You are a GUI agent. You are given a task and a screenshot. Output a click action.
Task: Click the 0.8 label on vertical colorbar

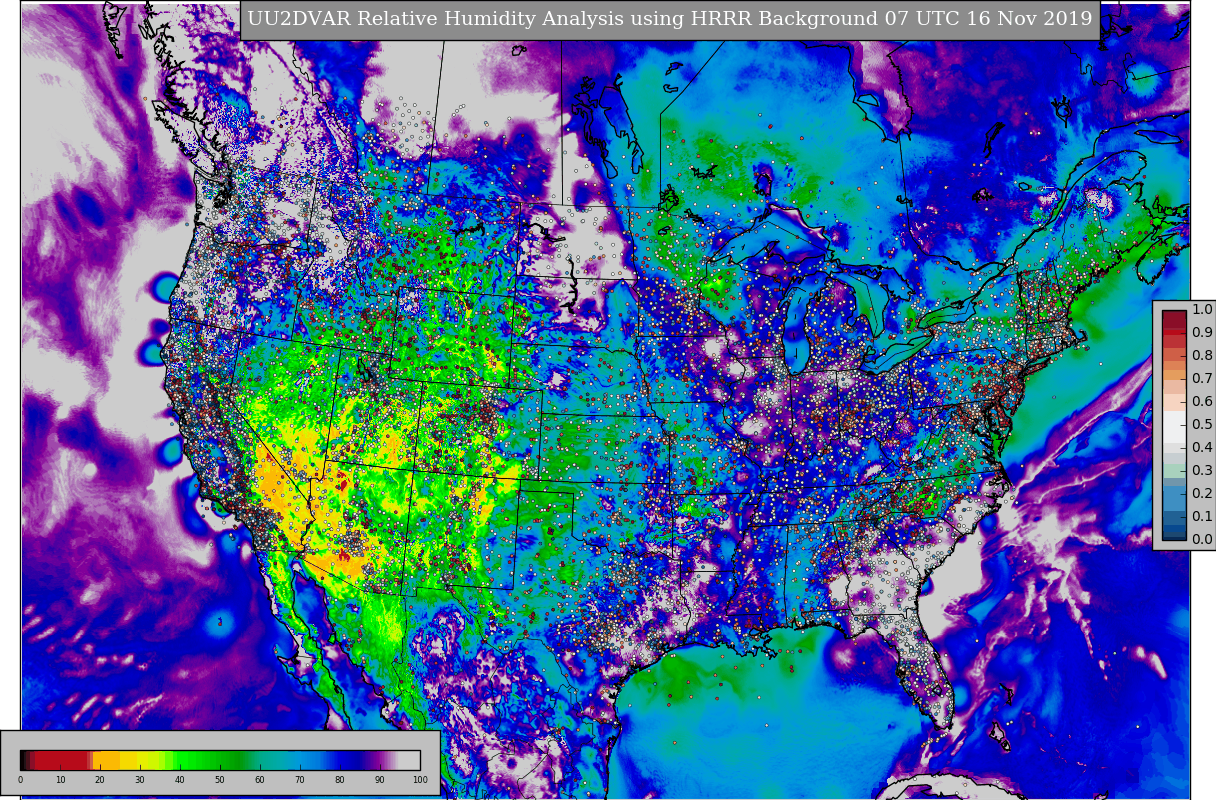coord(1202,355)
